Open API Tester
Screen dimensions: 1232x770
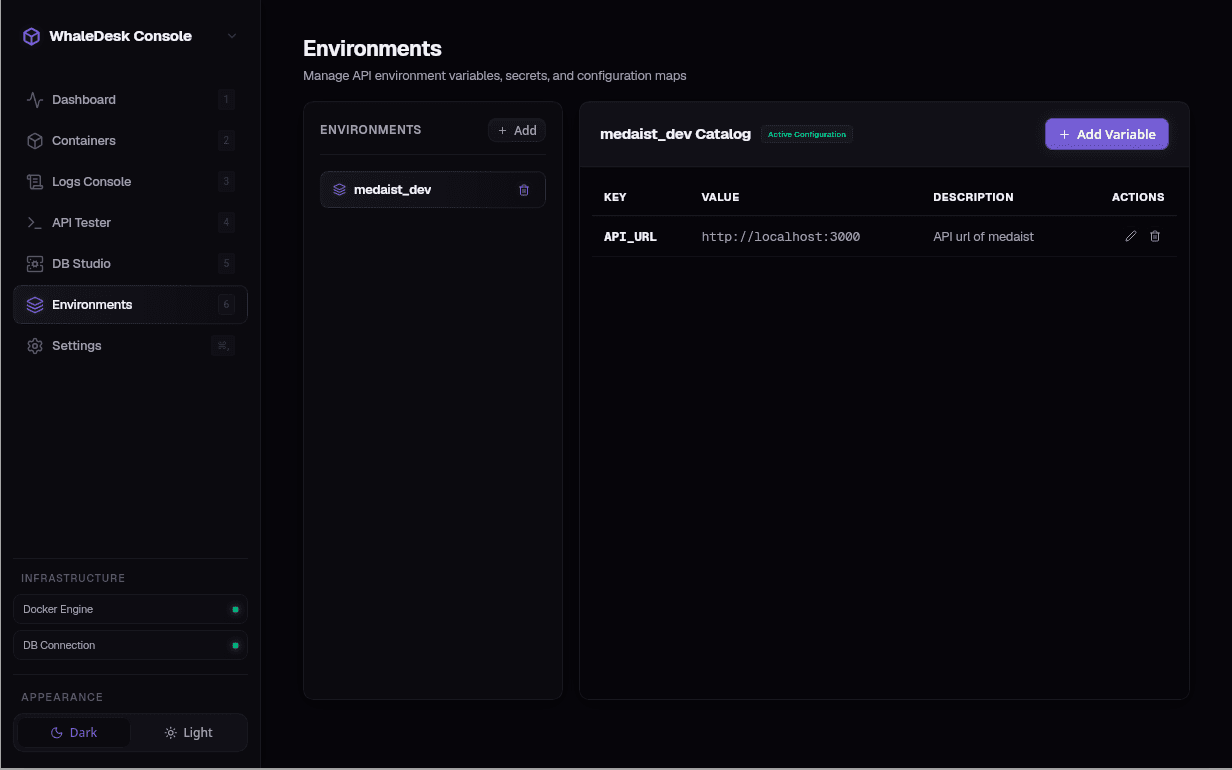130,223
